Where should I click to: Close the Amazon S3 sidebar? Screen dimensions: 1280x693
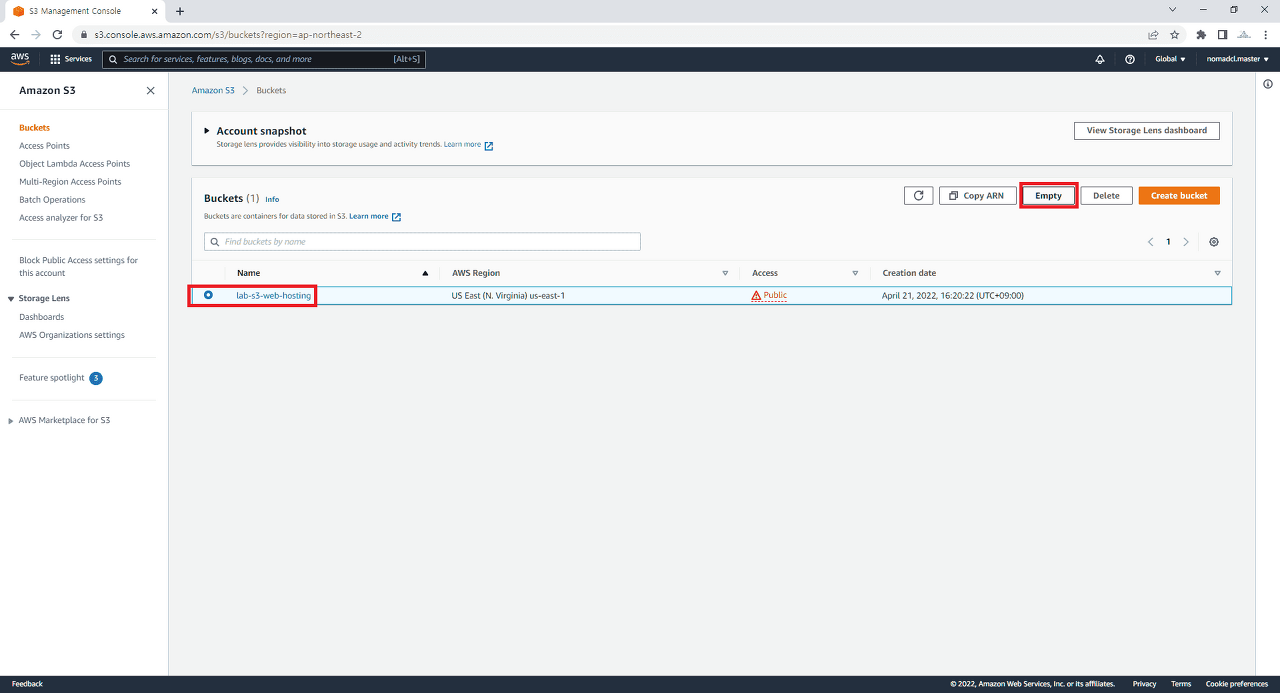pyautogui.click(x=151, y=90)
